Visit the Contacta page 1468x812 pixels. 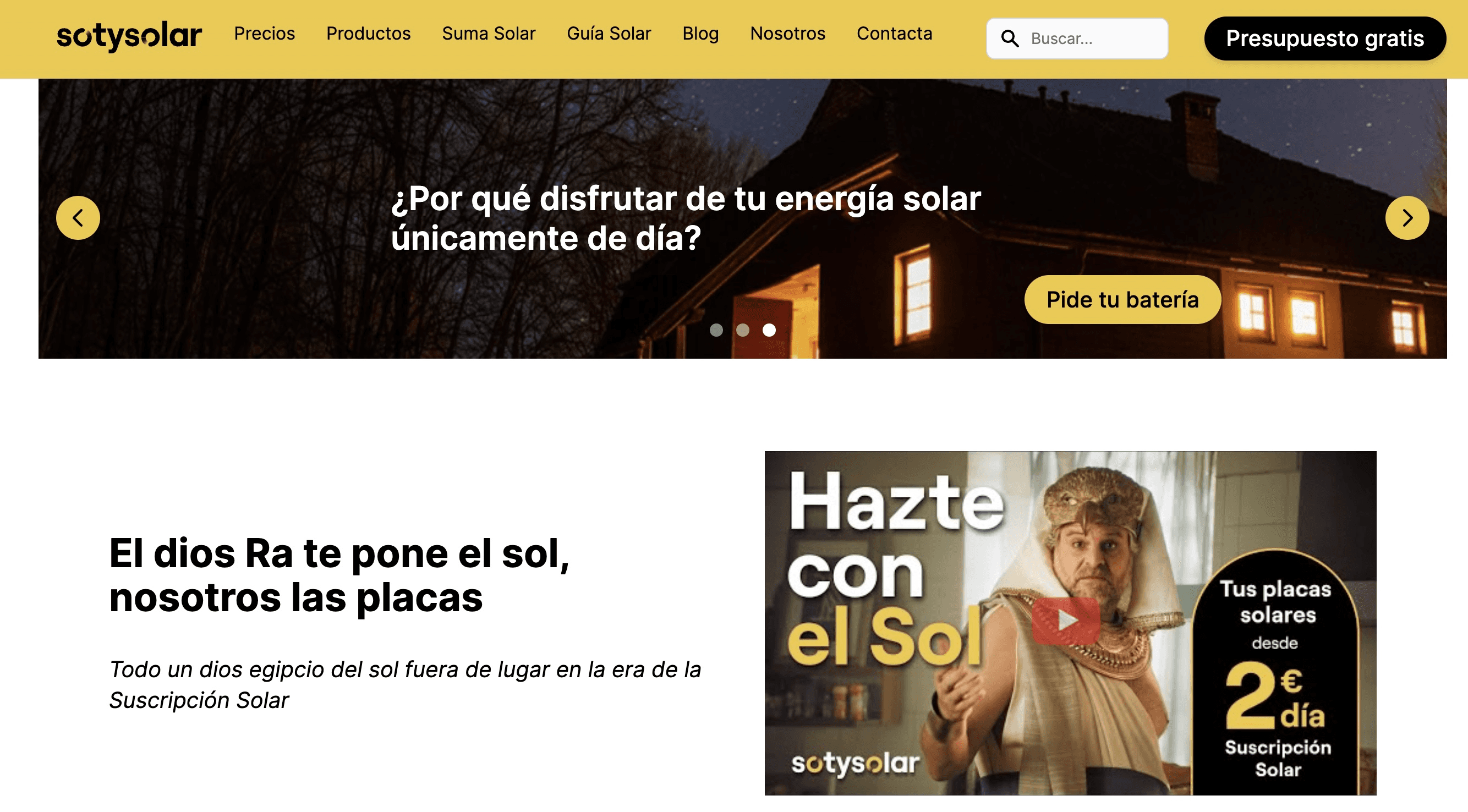tap(894, 34)
